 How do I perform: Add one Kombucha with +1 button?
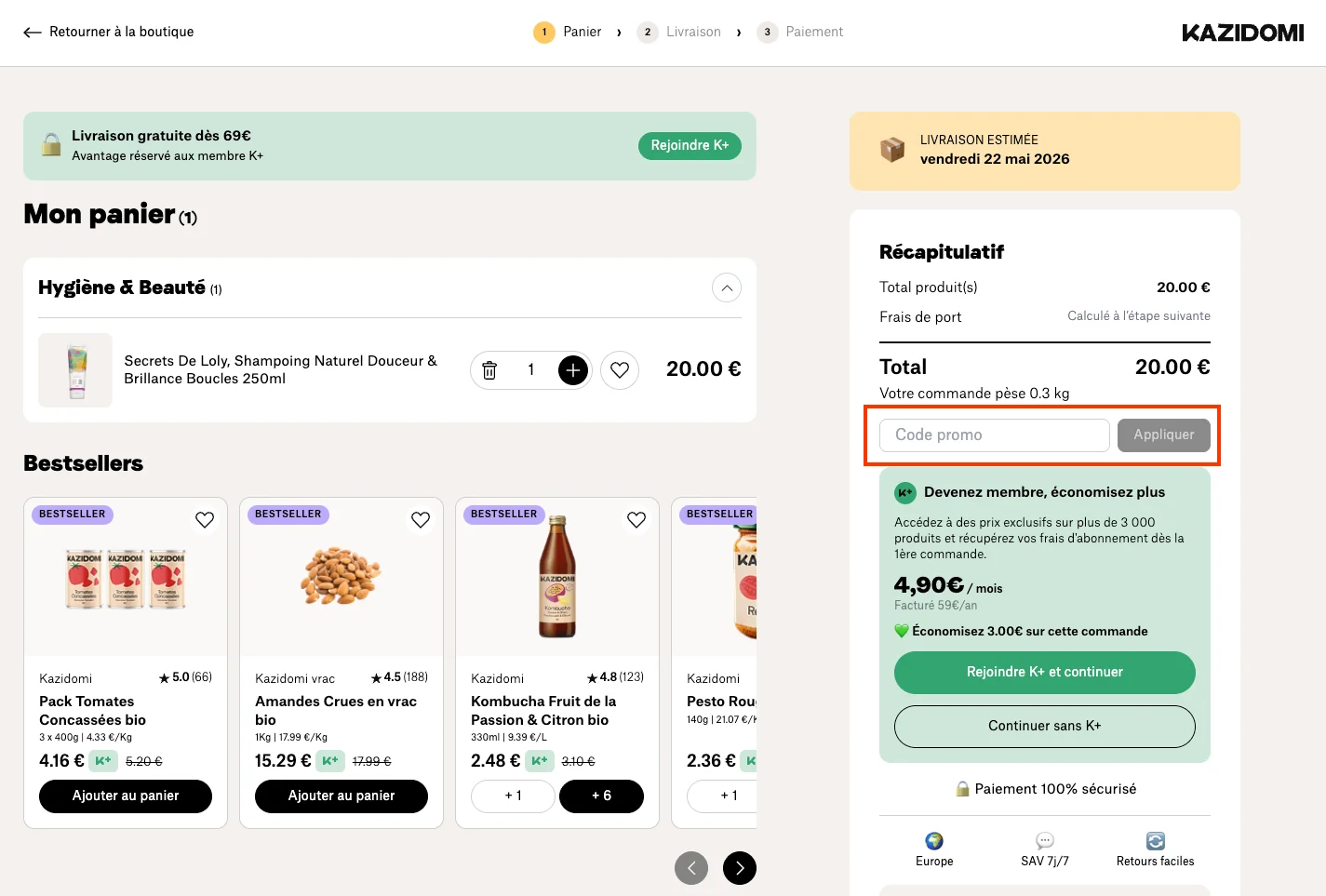click(x=514, y=796)
